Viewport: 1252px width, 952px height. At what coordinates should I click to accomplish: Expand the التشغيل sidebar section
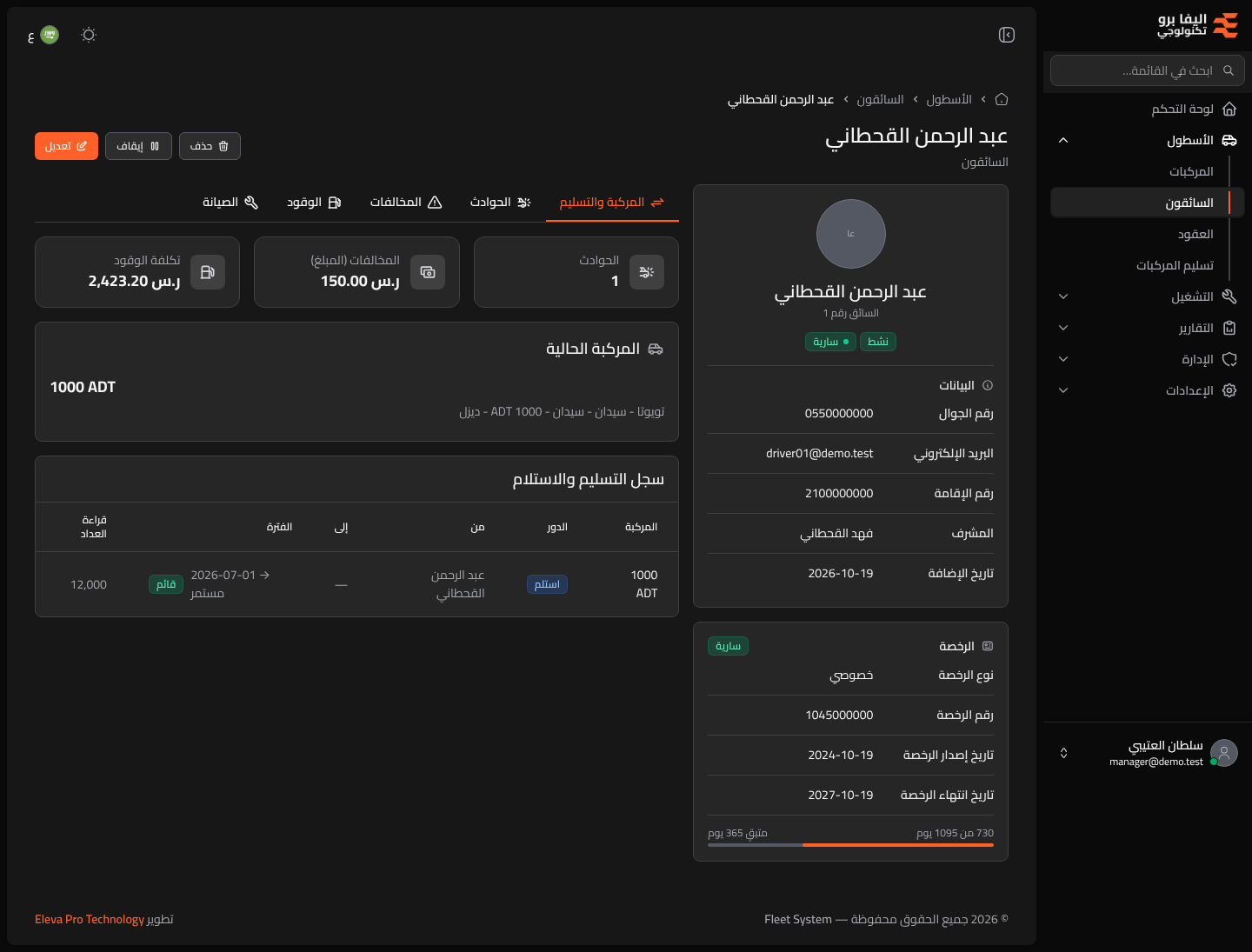click(x=1063, y=296)
